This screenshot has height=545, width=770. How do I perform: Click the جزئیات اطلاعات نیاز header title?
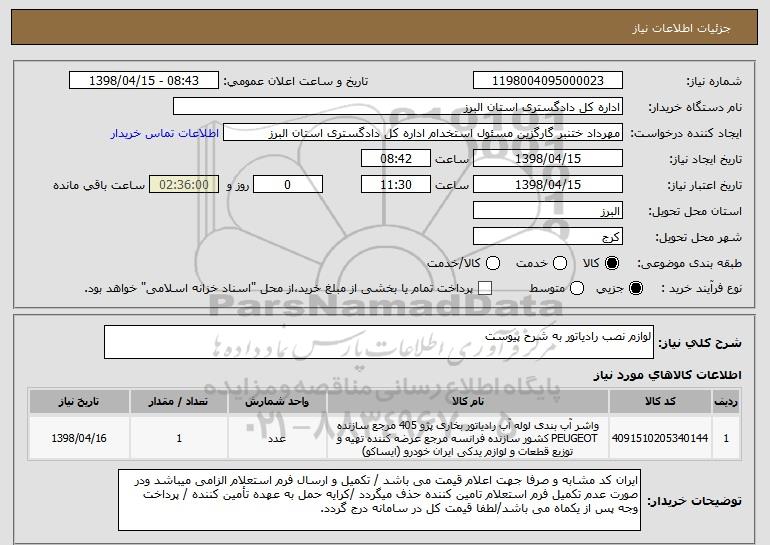click(x=681, y=28)
